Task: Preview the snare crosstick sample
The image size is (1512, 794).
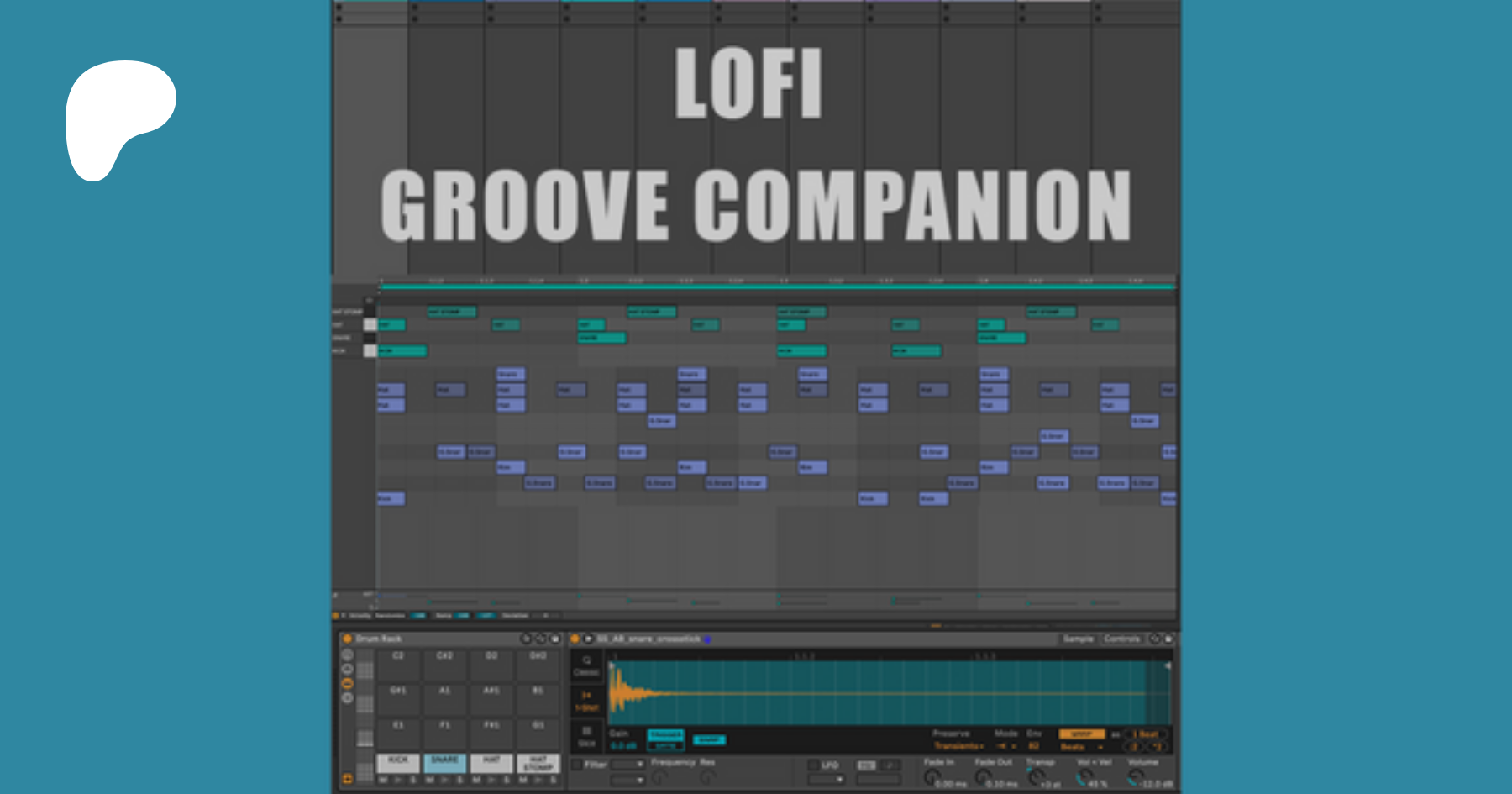Action: (588, 639)
